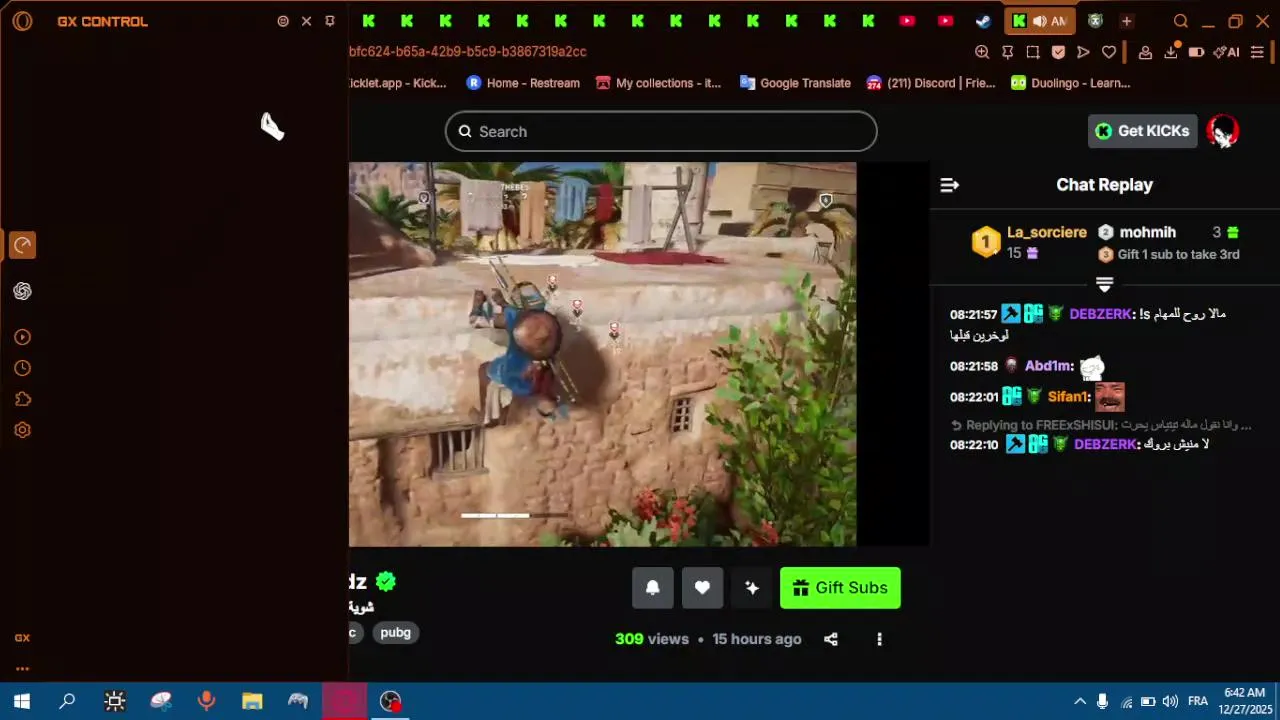Viewport: 1280px width, 720px height.
Task: Pin the GX Control panel
Action: tap(330, 21)
